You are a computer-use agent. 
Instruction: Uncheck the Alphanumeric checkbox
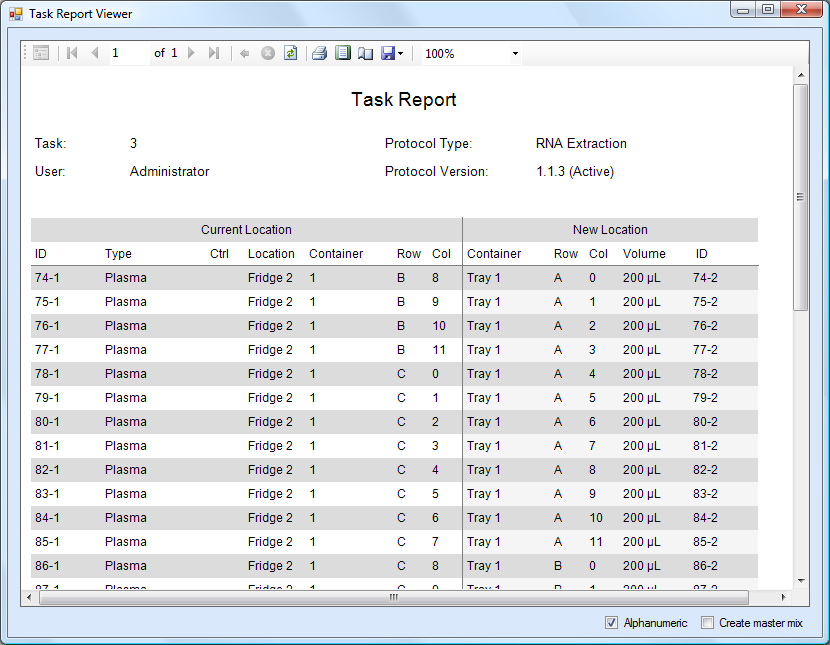611,623
